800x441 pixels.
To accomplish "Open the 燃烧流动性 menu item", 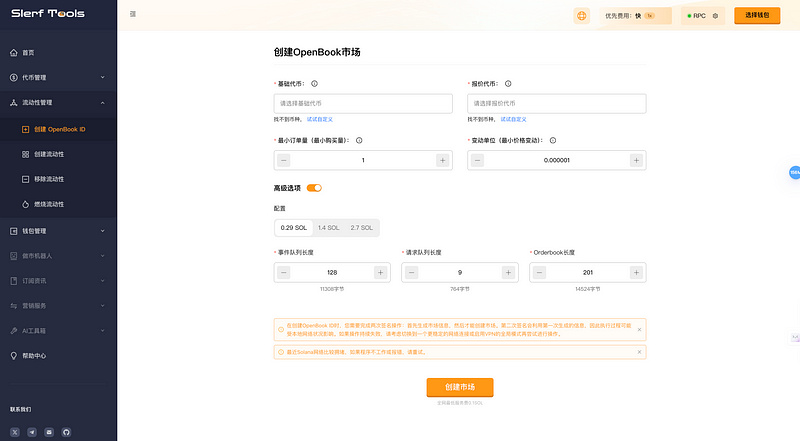I will coord(58,204).
